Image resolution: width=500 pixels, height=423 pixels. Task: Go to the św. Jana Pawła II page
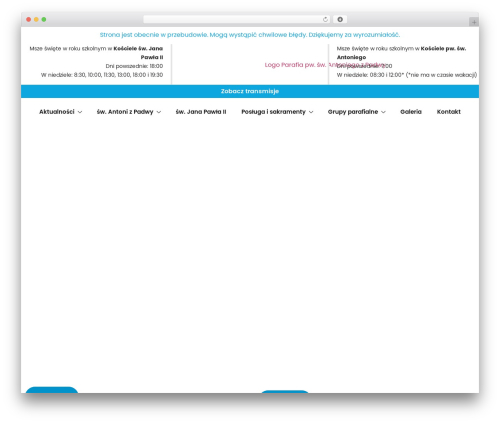click(x=201, y=112)
